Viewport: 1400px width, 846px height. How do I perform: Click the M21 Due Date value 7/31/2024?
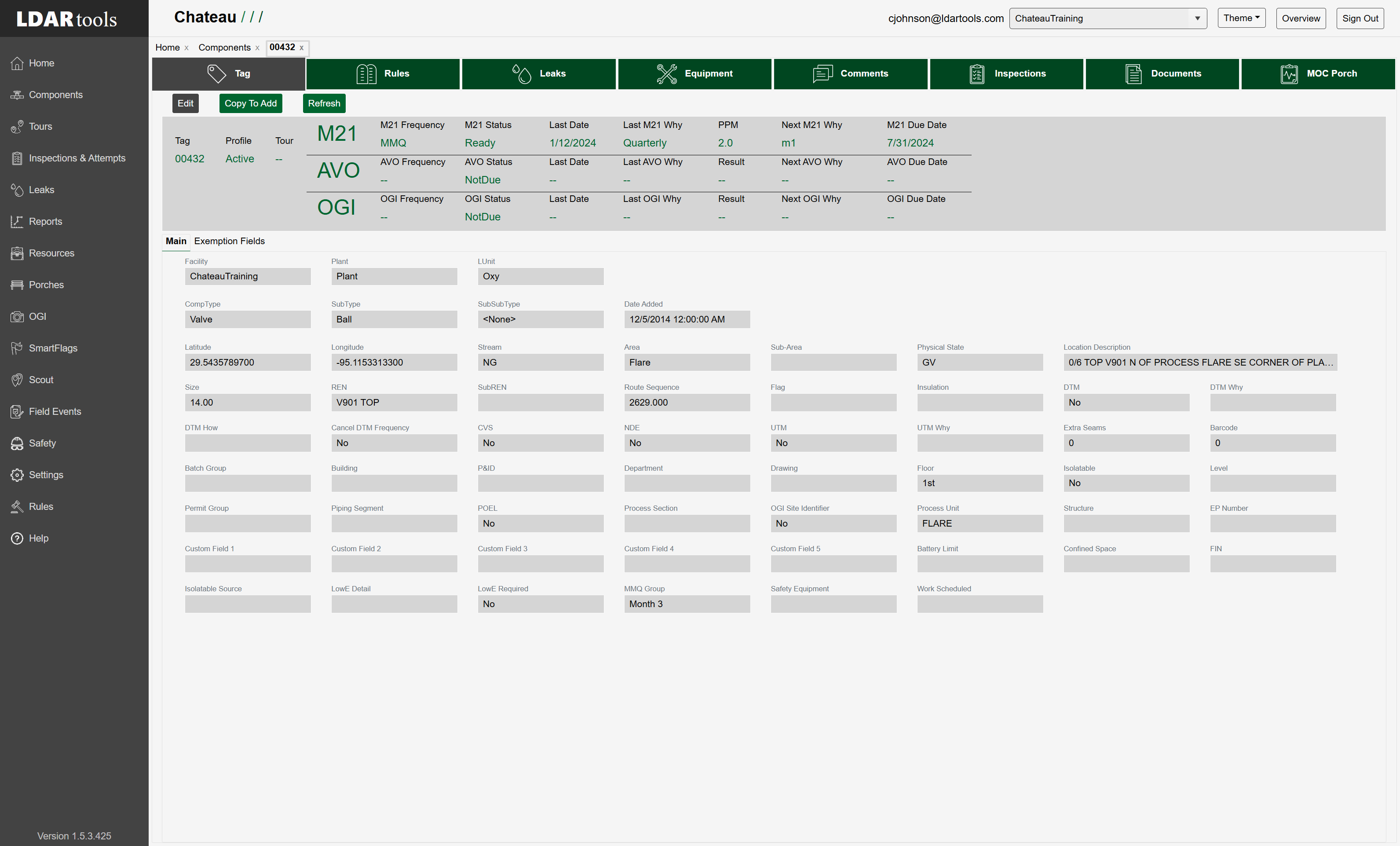(x=910, y=143)
